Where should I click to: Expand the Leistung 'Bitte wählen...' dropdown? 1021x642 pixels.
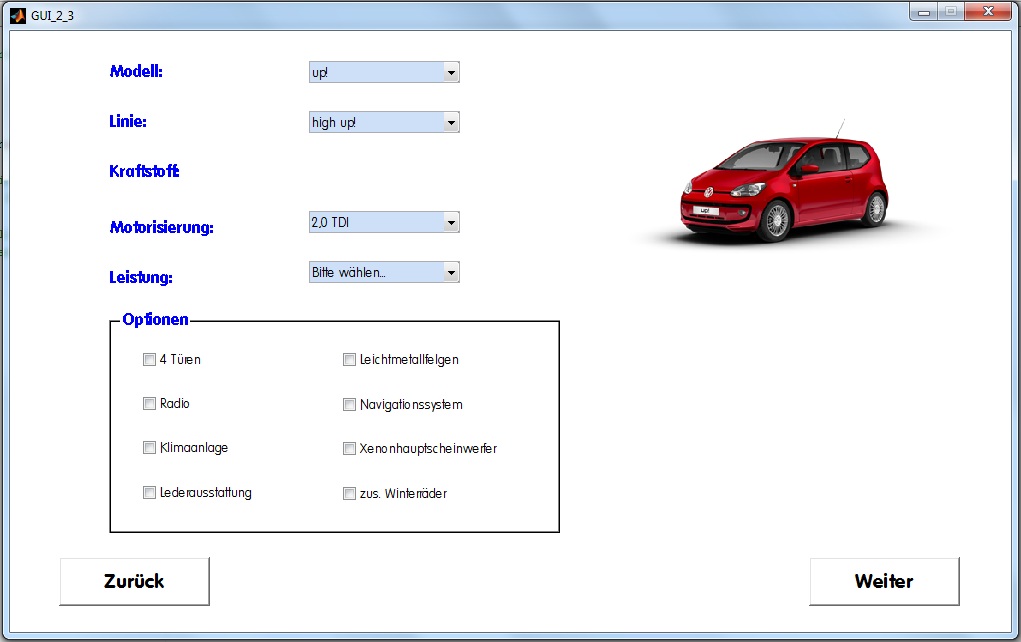384,272
